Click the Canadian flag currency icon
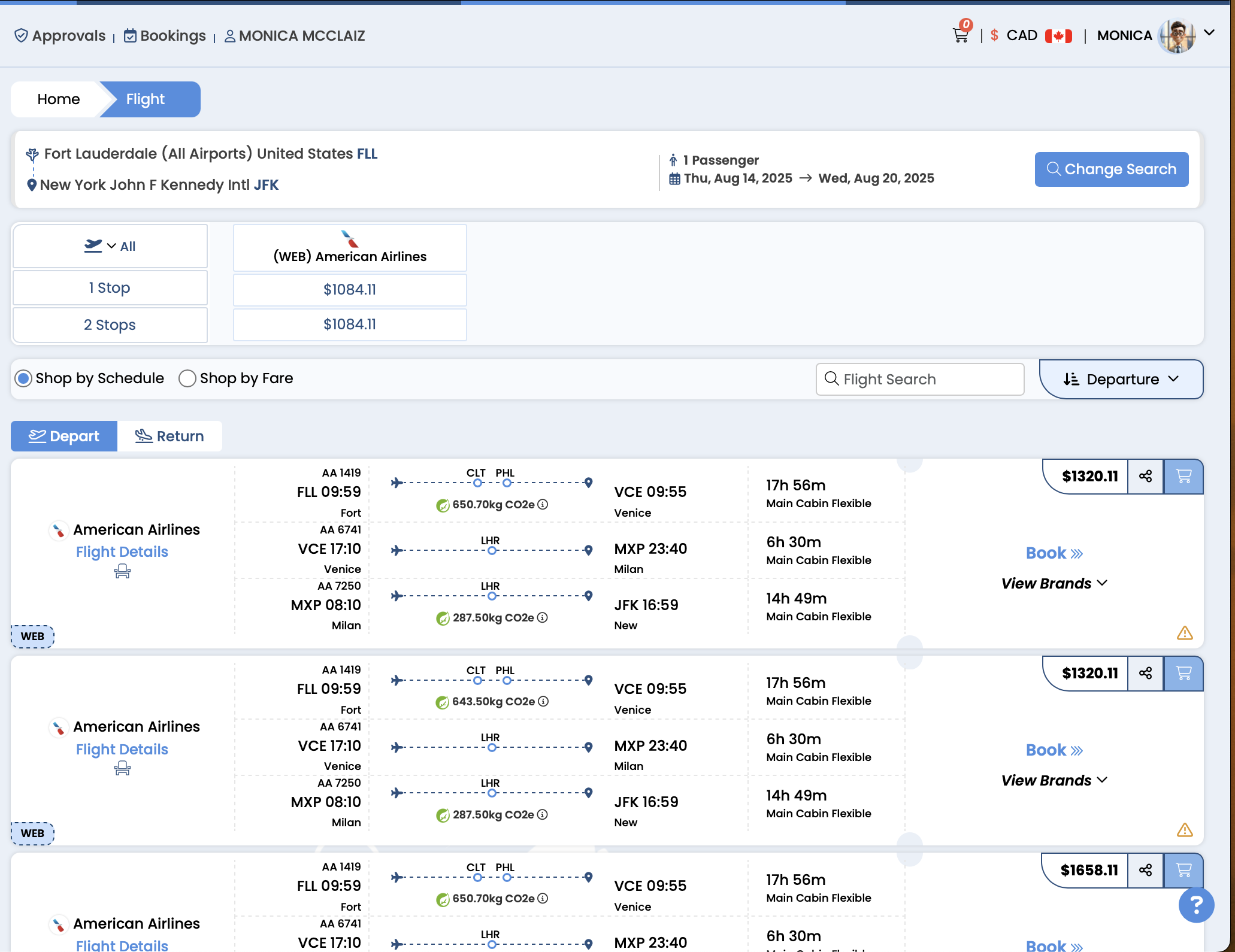The height and width of the screenshot is (952, 1235). pos(1058,36)
